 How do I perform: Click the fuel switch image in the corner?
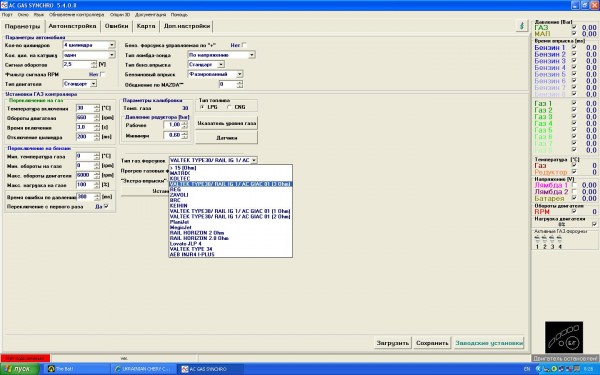coord(564,337)
